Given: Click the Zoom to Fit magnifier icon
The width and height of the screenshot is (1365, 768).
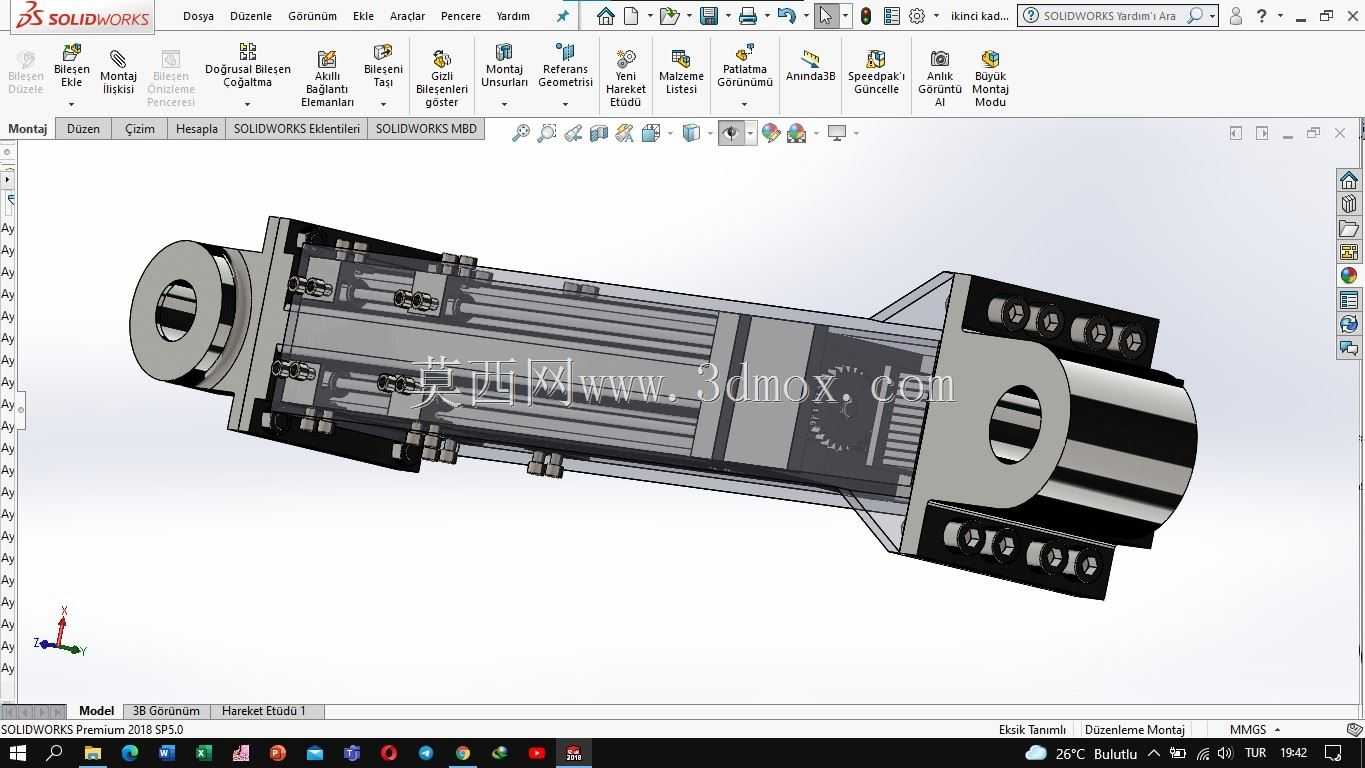Looking at the screenshot, I should [x=521, y=133].
